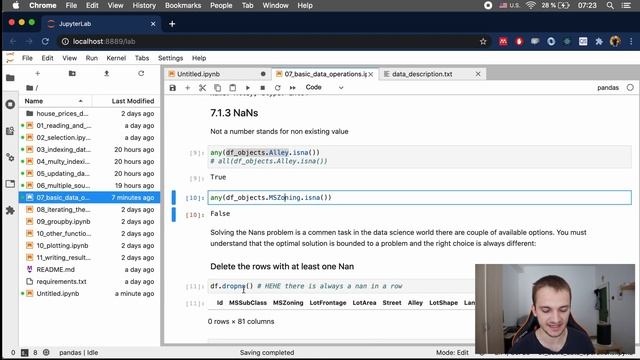Open 03_indexing_dat... notebook

pos(89,149)
